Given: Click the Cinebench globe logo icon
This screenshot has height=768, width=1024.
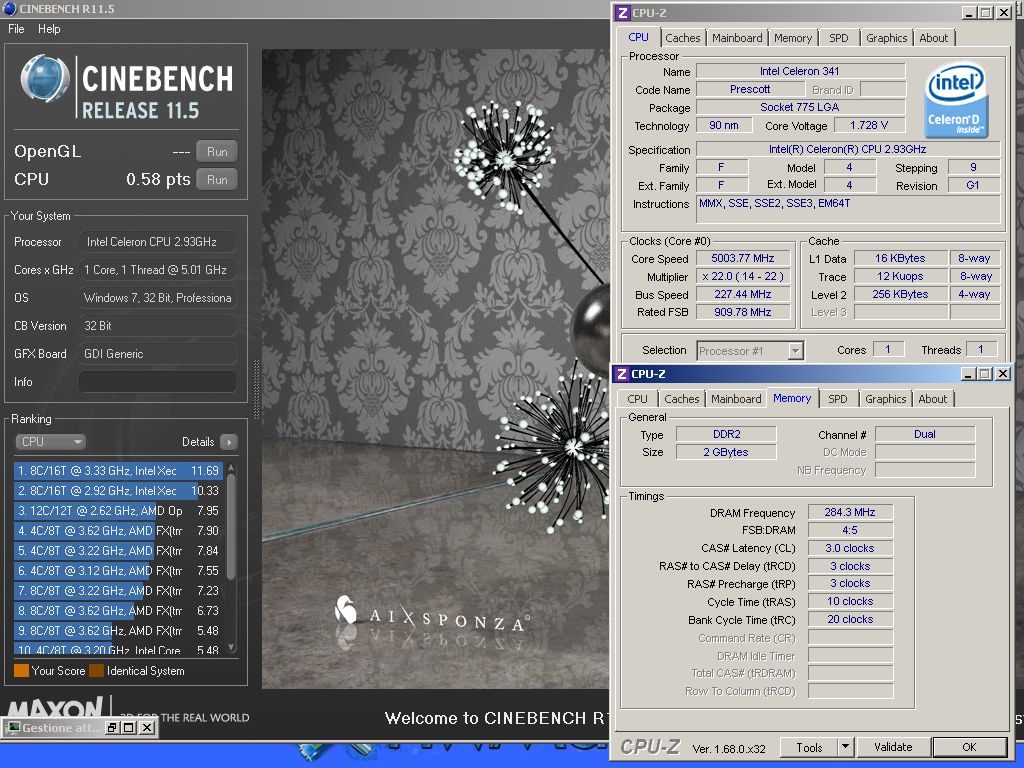Looking at the screenshot, I should point(44,79).
